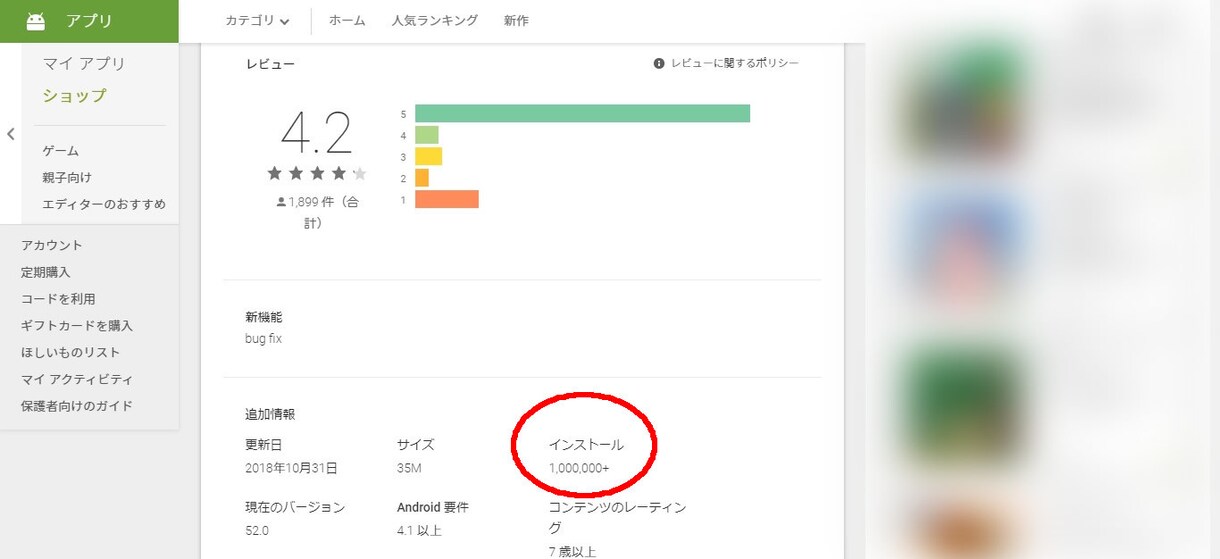This screenshot has width=1220, height=559.
Task: Click the 1,899 件 review count text
Action: click(323, 212)
